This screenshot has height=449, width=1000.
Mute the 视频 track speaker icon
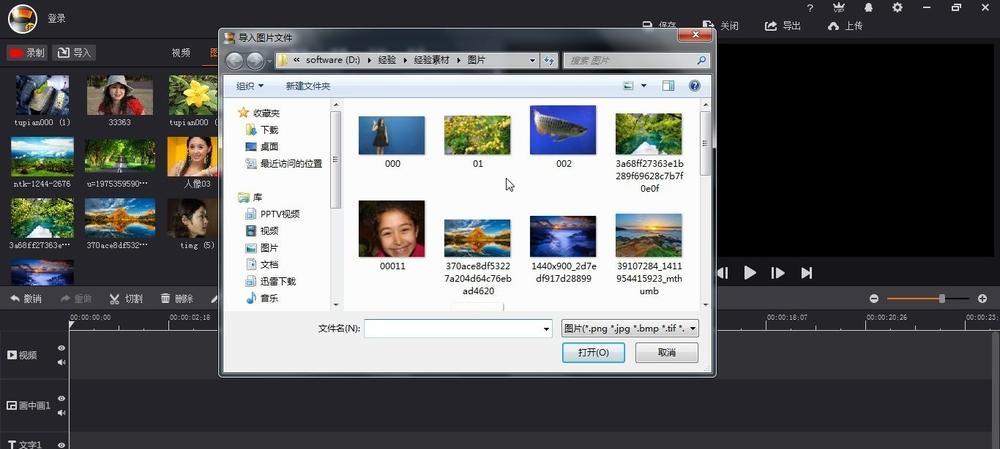click(61, 362)
